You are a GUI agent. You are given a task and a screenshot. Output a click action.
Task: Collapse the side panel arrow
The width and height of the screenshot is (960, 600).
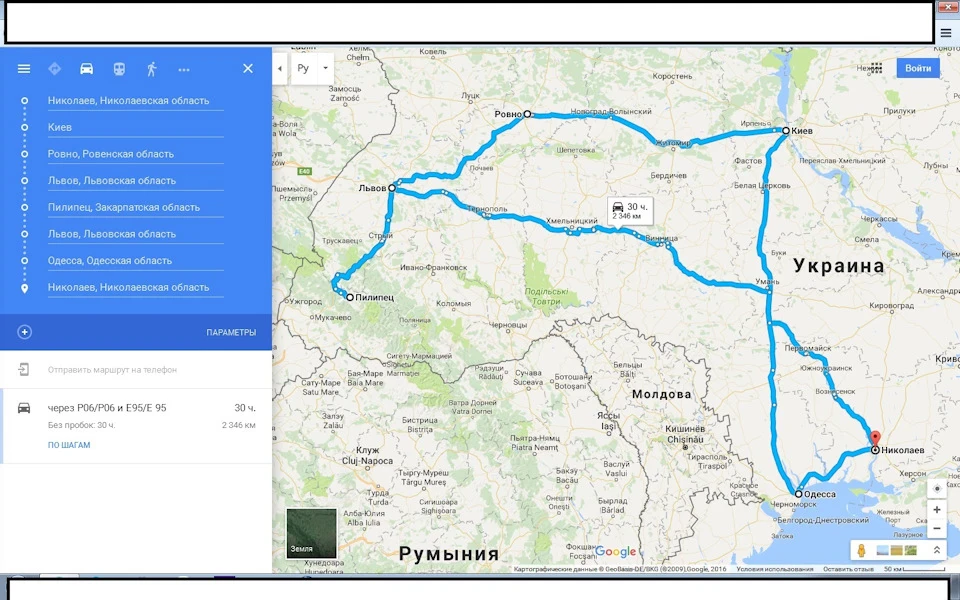[279, 68]
